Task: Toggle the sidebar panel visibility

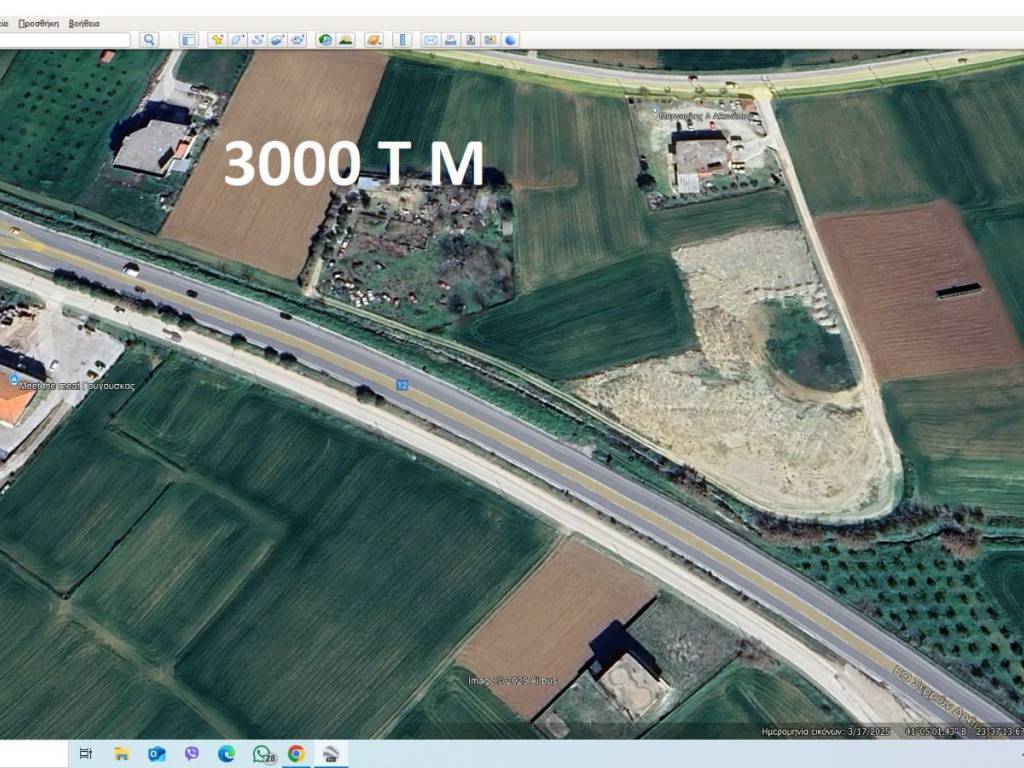Action: coord(188,40)
